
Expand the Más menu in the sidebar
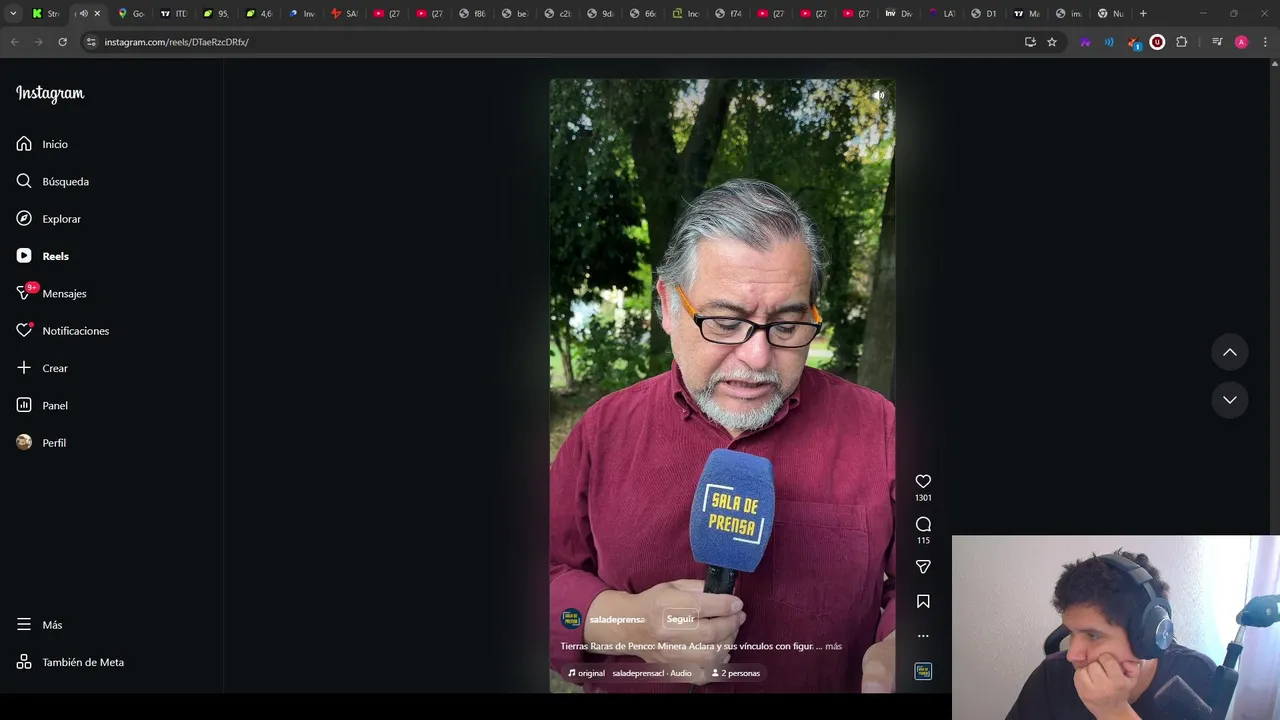pyautogui.click(x=40, y=625)
